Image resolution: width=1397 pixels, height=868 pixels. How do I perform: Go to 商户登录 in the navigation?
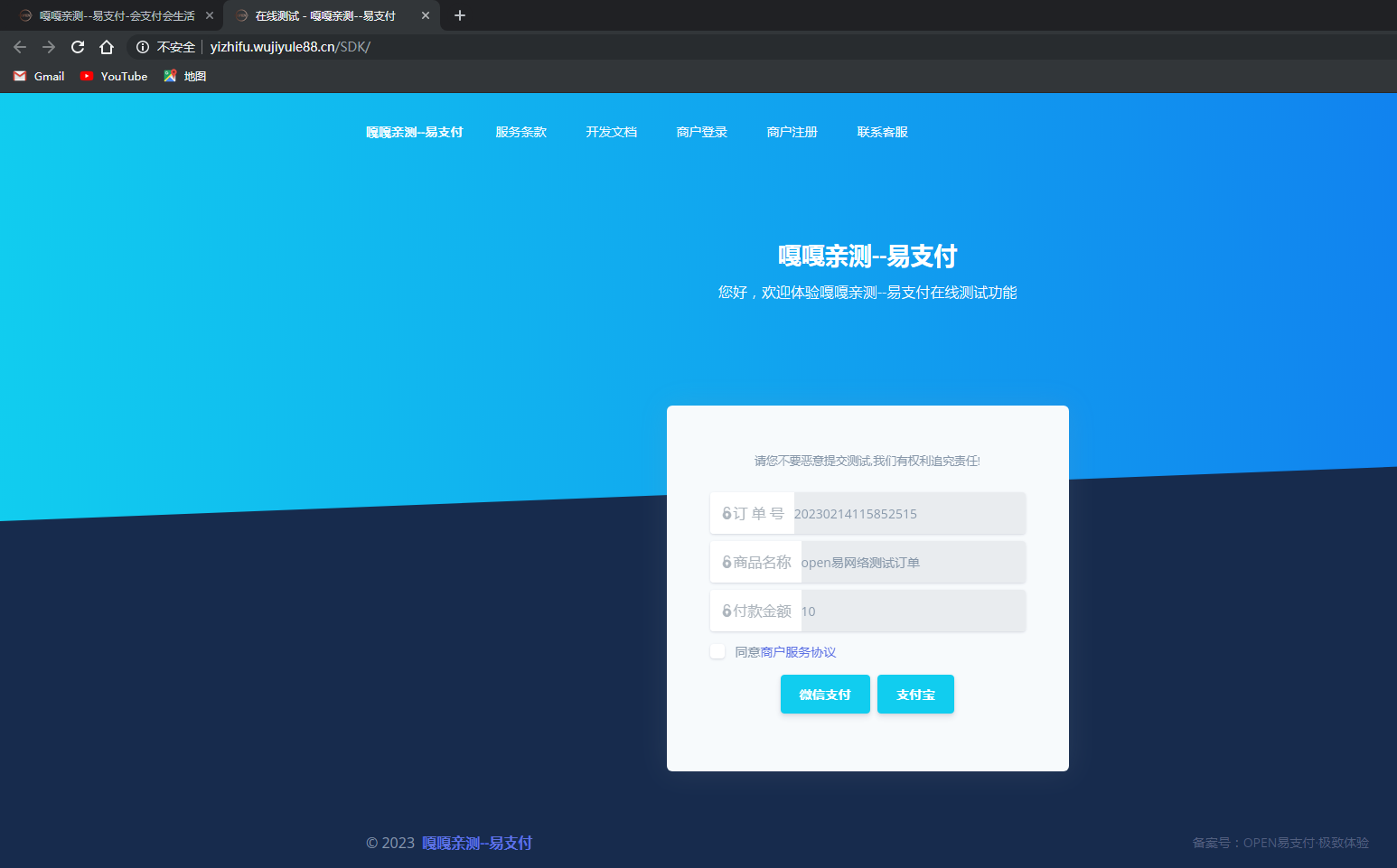tap(701, 132)
